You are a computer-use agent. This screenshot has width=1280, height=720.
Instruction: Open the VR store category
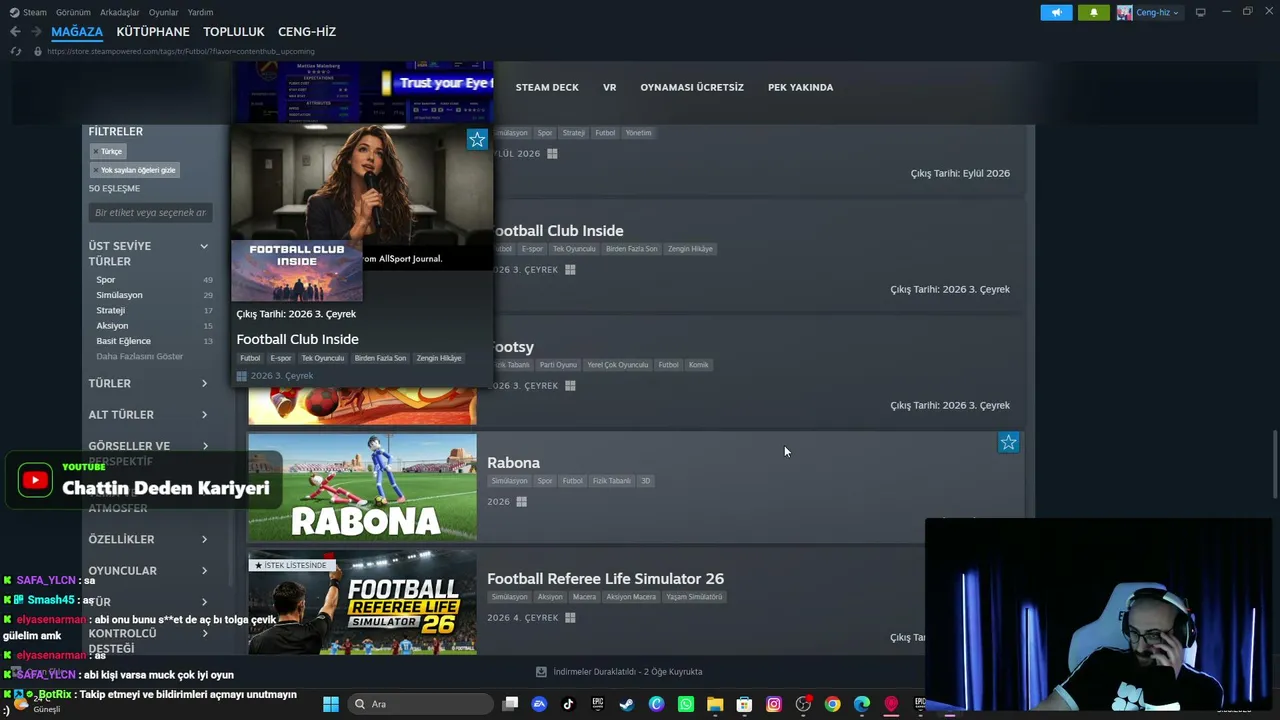tap(610, 87)
